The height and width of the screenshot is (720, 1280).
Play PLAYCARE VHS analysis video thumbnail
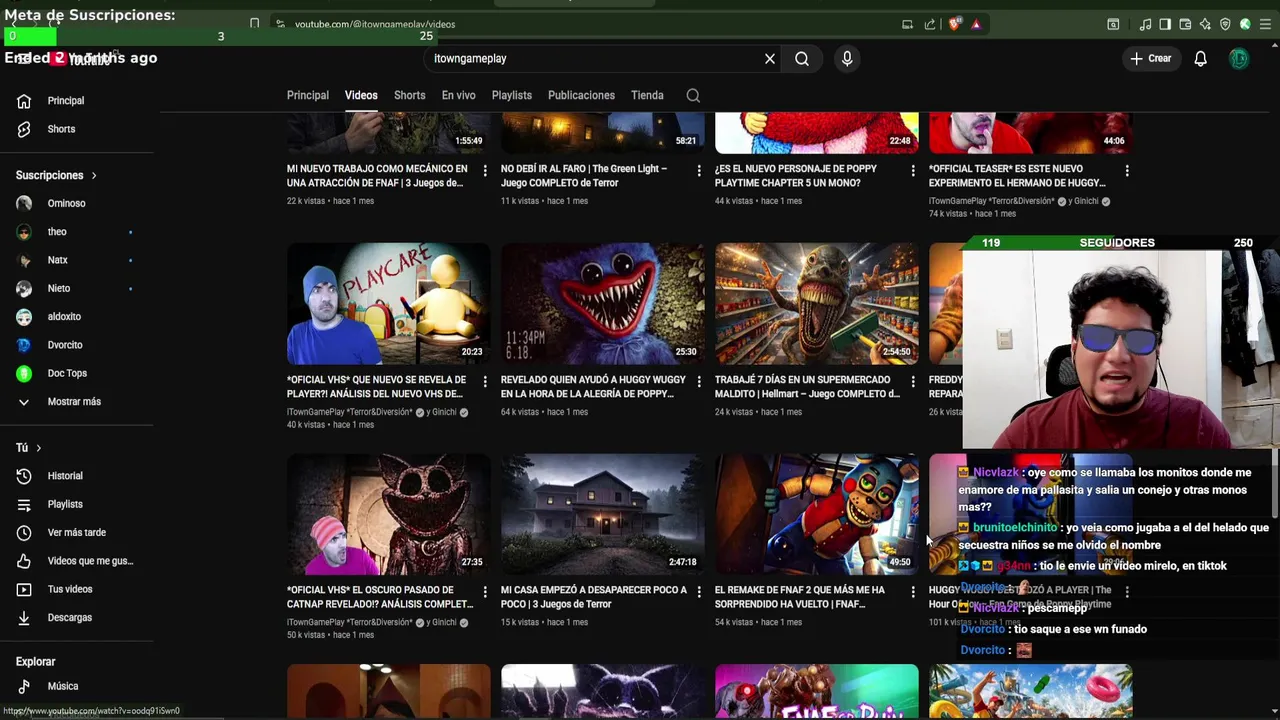389,304
